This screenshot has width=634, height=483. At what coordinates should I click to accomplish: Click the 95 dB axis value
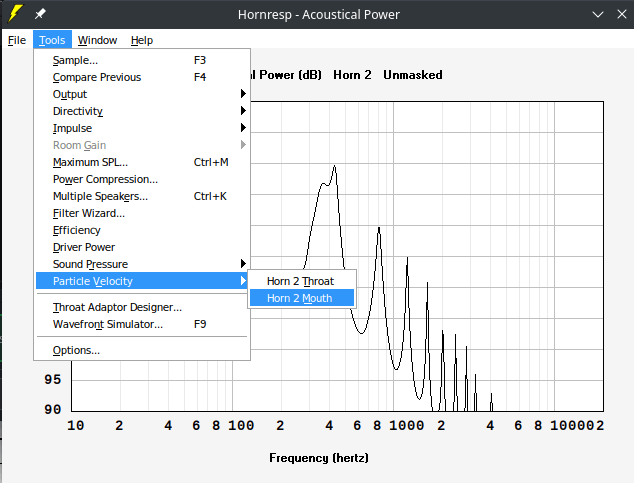(x=53, y=380)
